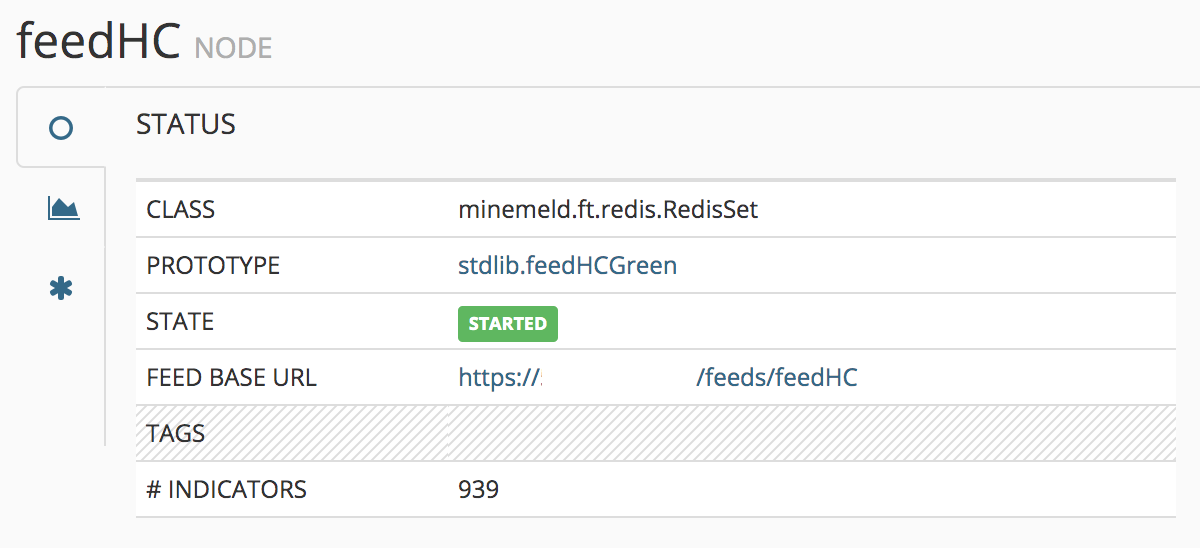Click the STATE row label
The height and width of the screenshot is (548, 1200).
[180, 322]
